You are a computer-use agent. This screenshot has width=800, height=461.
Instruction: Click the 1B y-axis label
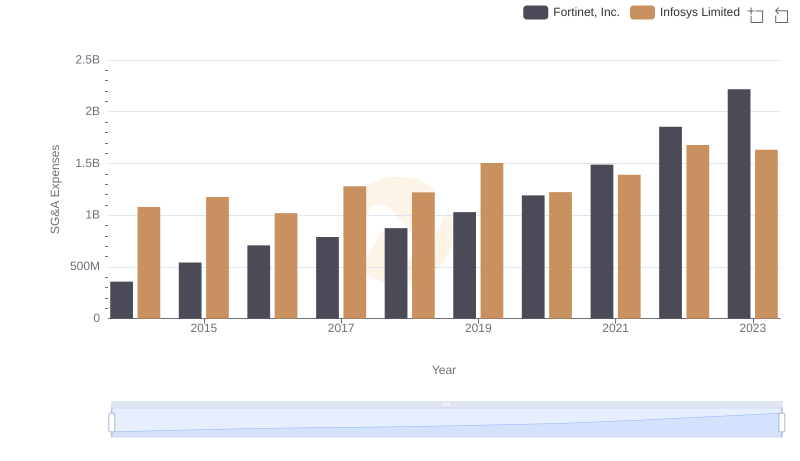[92, 215]
